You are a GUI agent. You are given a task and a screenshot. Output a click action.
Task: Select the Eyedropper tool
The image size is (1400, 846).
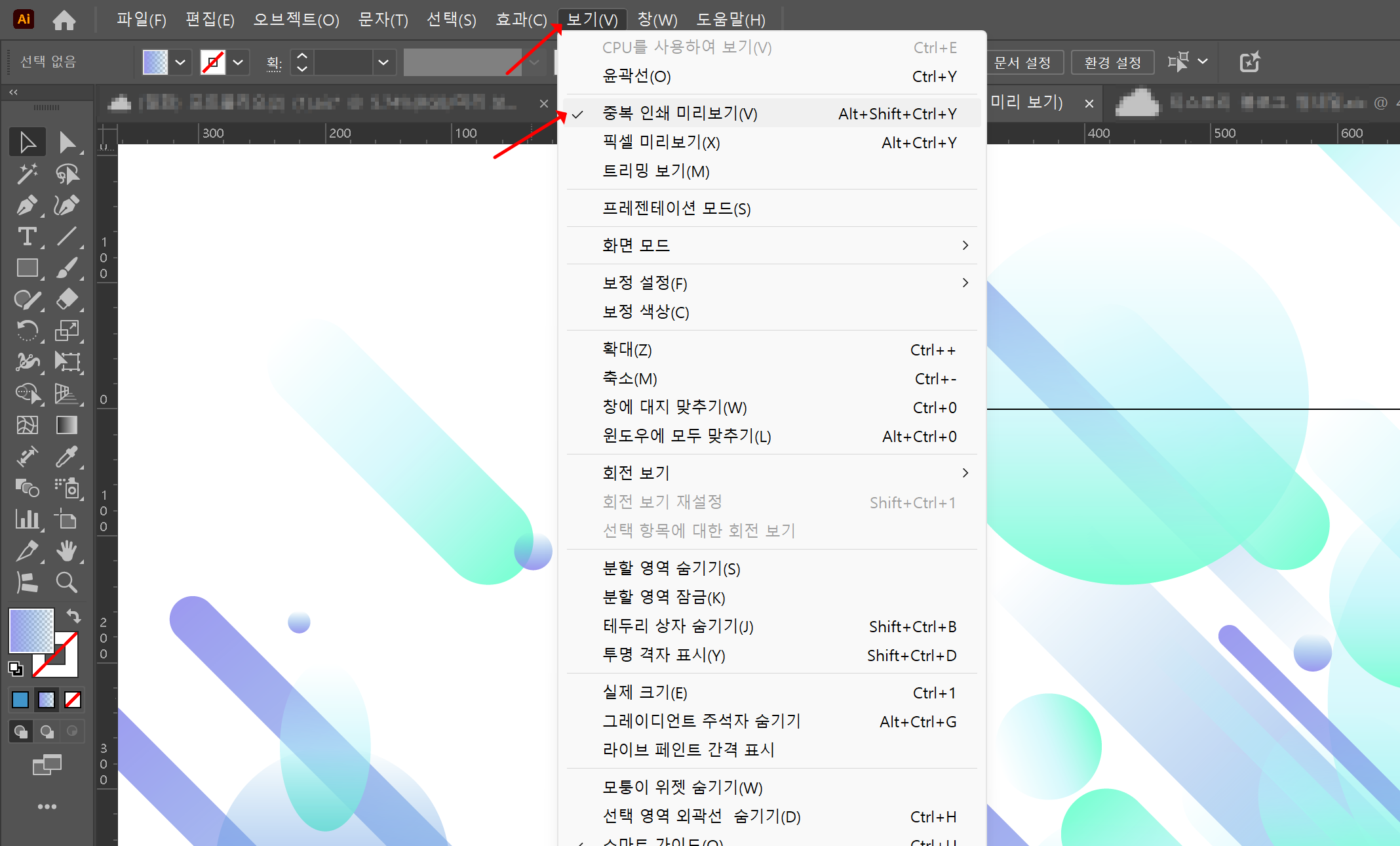point(68,457)
